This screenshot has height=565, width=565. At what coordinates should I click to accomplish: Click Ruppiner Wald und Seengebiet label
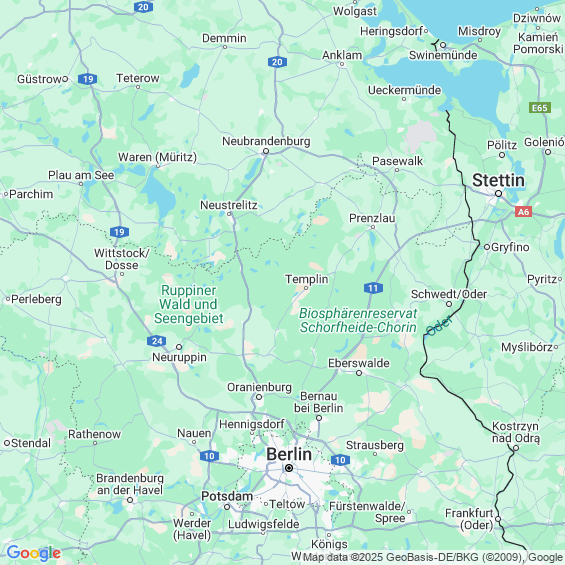pyautogui.click(x=189, y=304)
